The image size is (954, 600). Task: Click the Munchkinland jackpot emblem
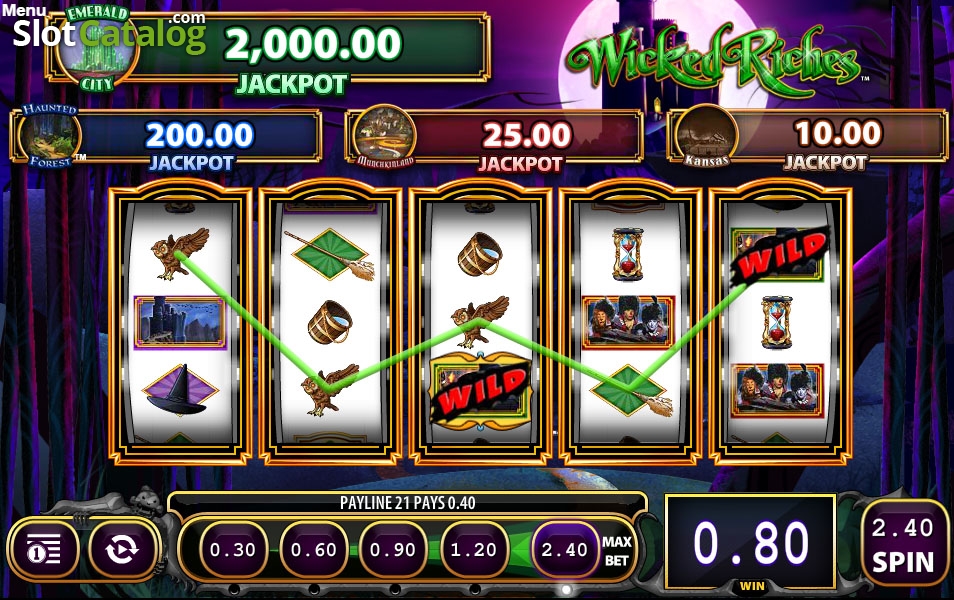385,137
